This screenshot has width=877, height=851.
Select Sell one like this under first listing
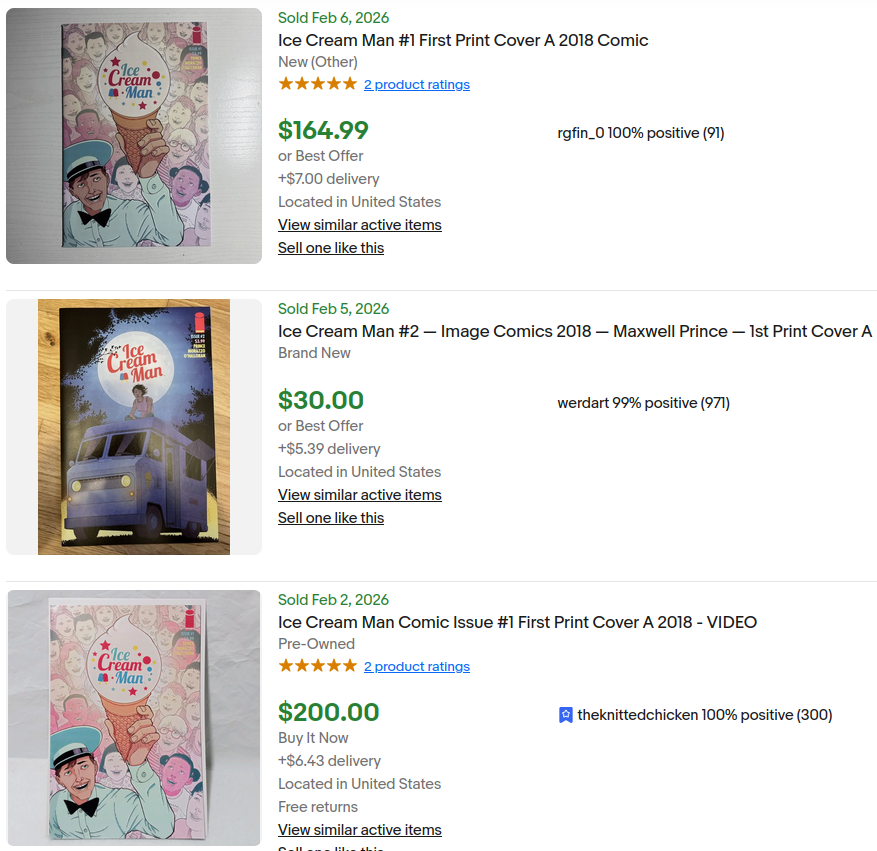pos(331,247)
